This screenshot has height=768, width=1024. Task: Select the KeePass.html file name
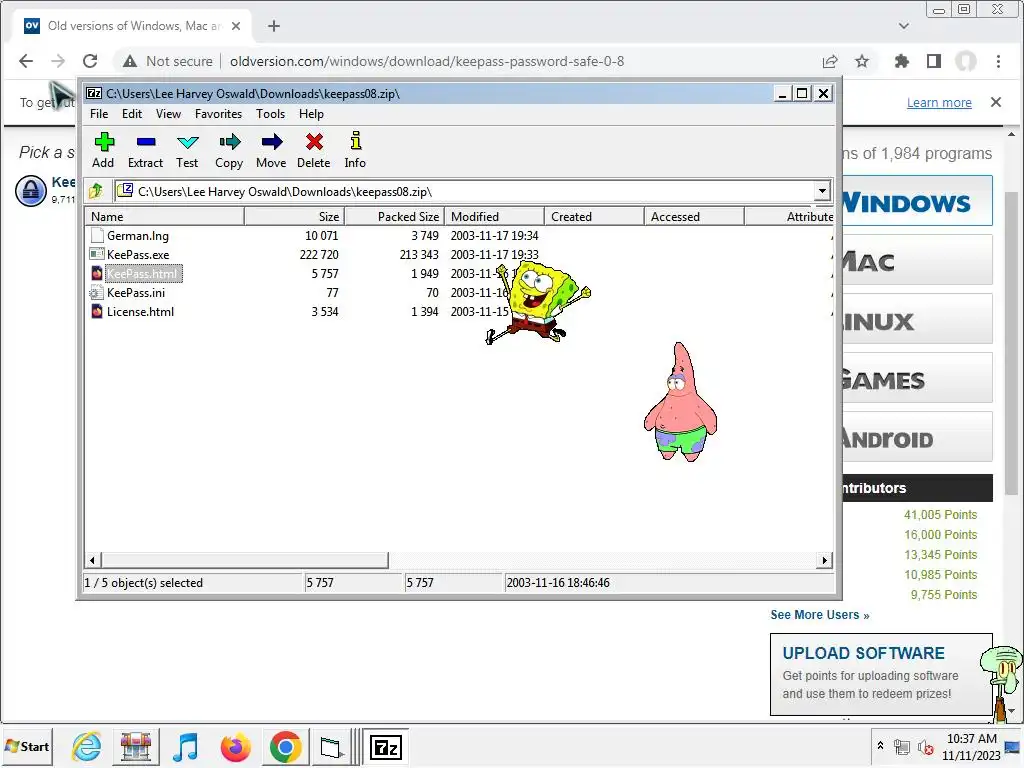coord(142,274)
